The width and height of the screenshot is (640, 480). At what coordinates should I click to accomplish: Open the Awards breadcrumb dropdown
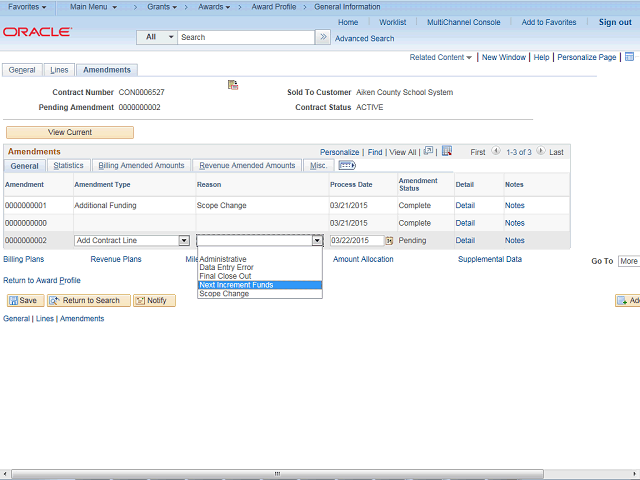[x=214, y=7]
